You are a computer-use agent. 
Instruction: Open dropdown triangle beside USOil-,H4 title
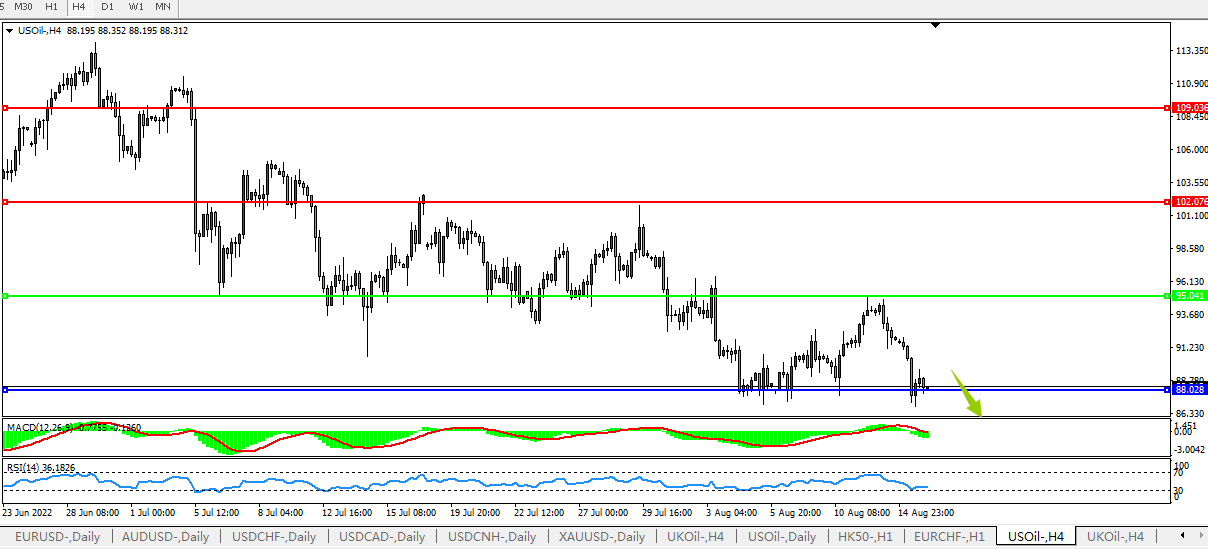pos(10,31)
